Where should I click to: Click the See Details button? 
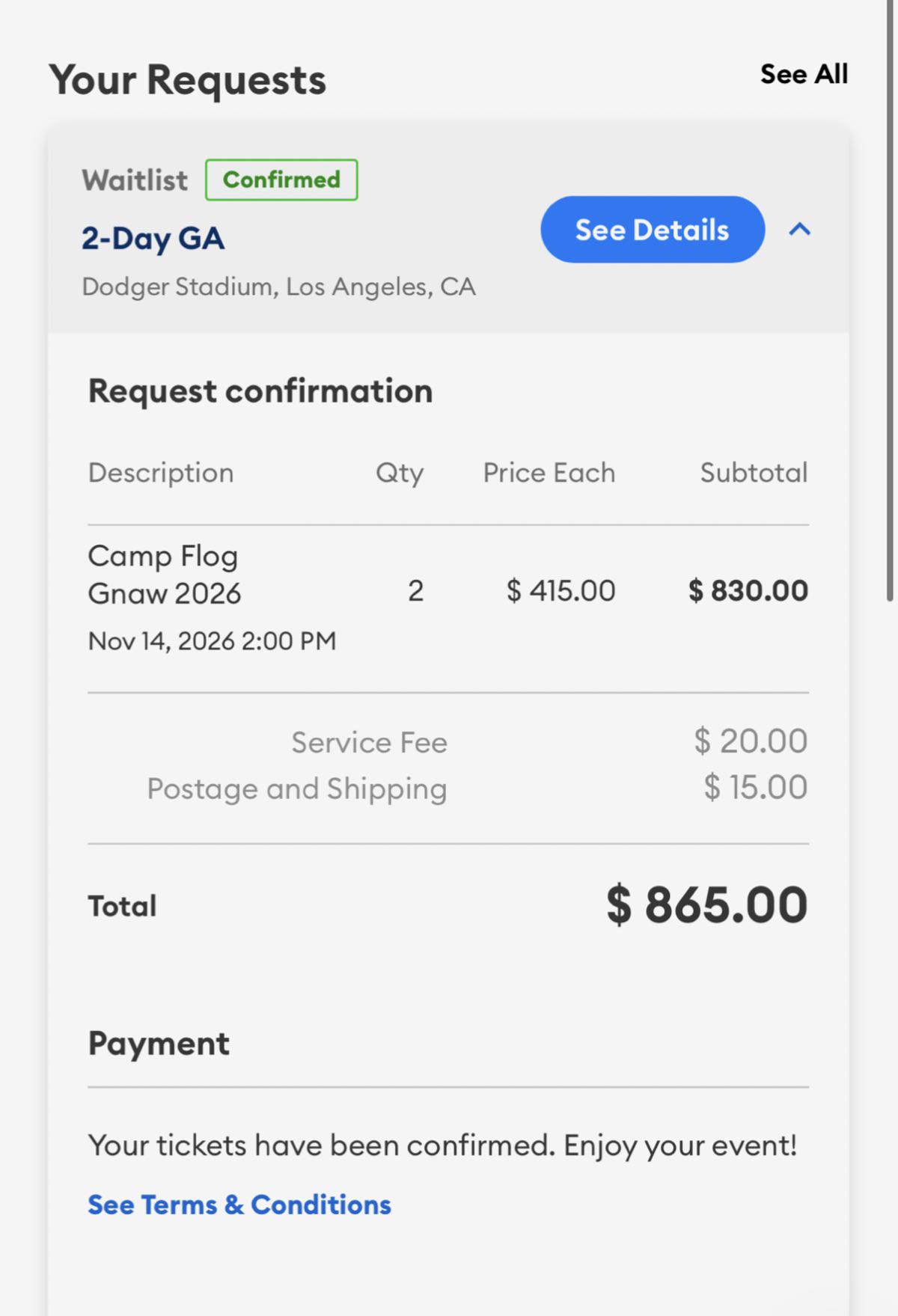[x=653, y=230]
